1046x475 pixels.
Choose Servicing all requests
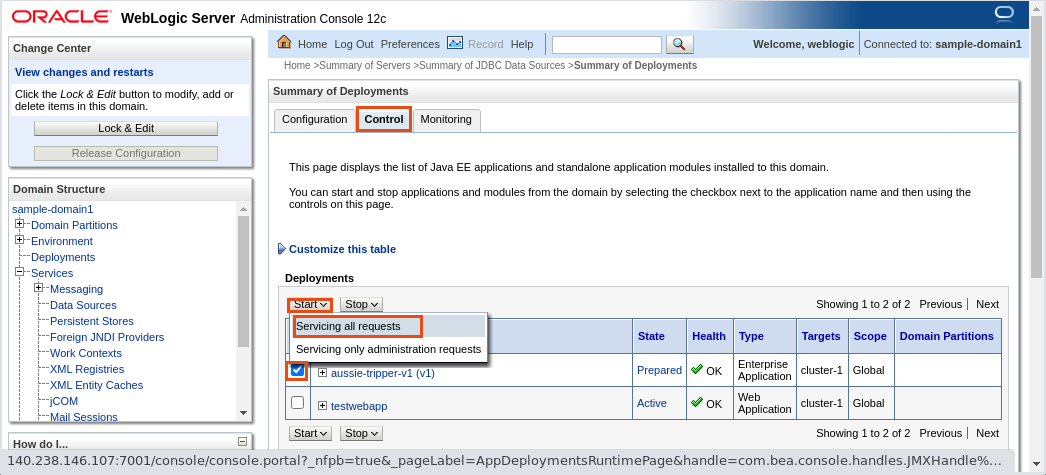coord(389,326)
